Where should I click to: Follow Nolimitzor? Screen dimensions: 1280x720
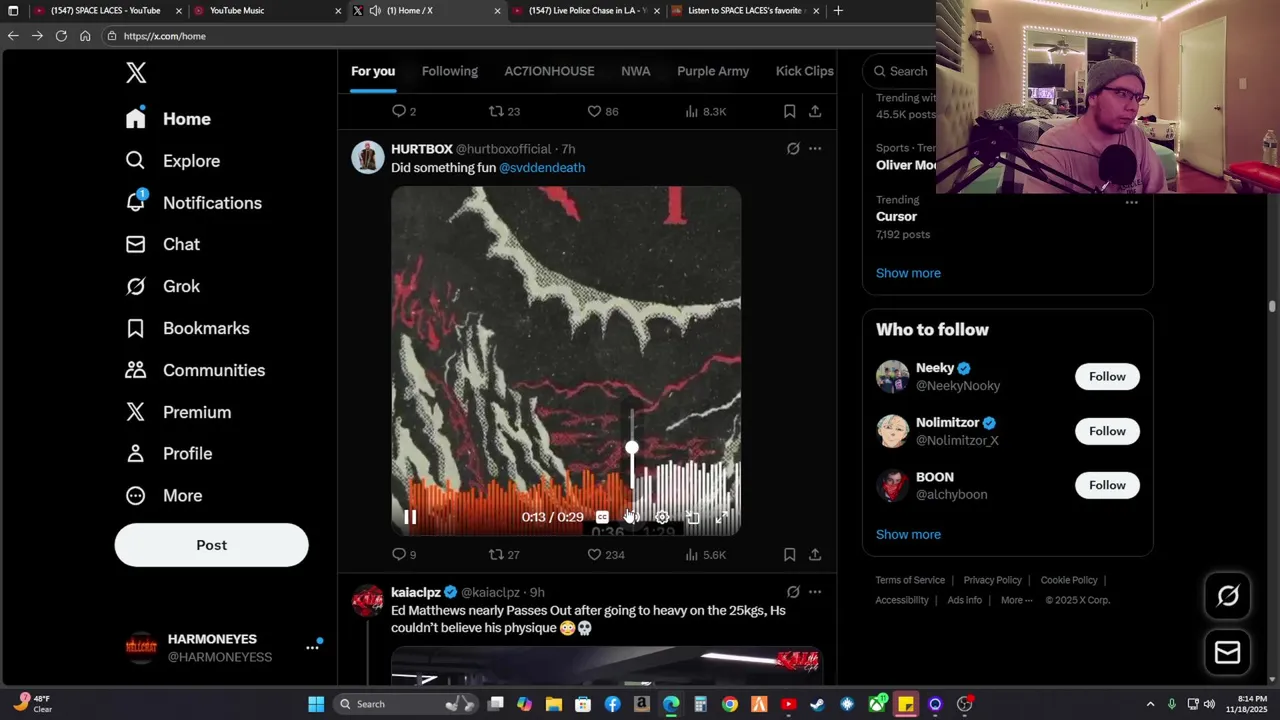[x=1107, y=431]
